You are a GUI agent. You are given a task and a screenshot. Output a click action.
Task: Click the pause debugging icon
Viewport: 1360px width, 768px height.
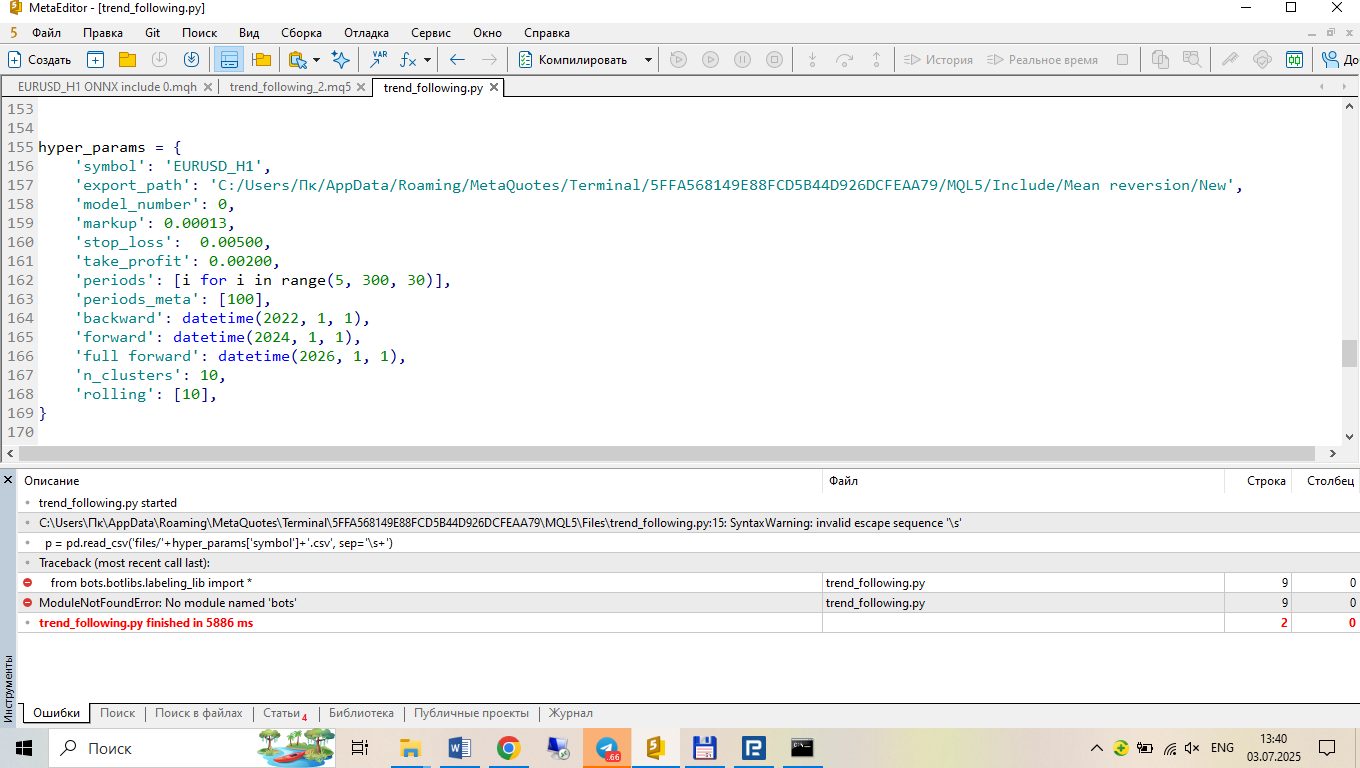742,60
